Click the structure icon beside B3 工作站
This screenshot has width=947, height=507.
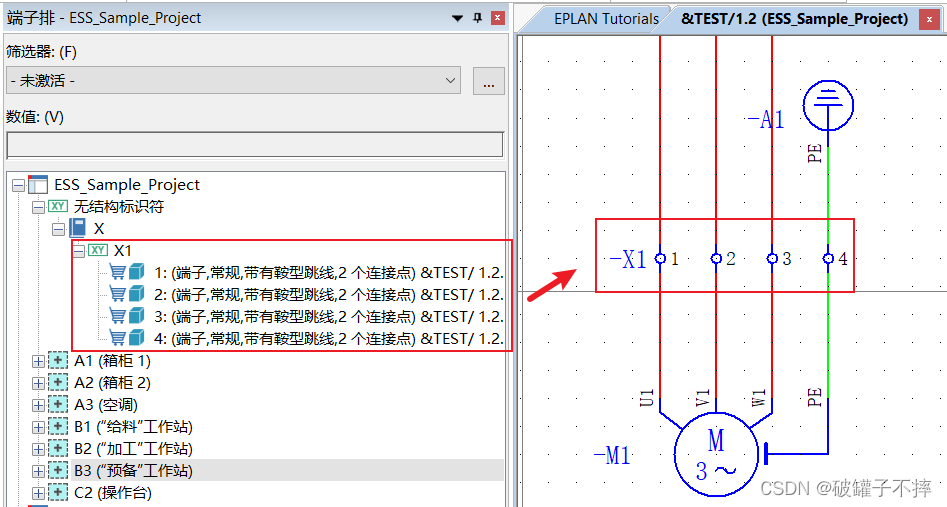58,470
